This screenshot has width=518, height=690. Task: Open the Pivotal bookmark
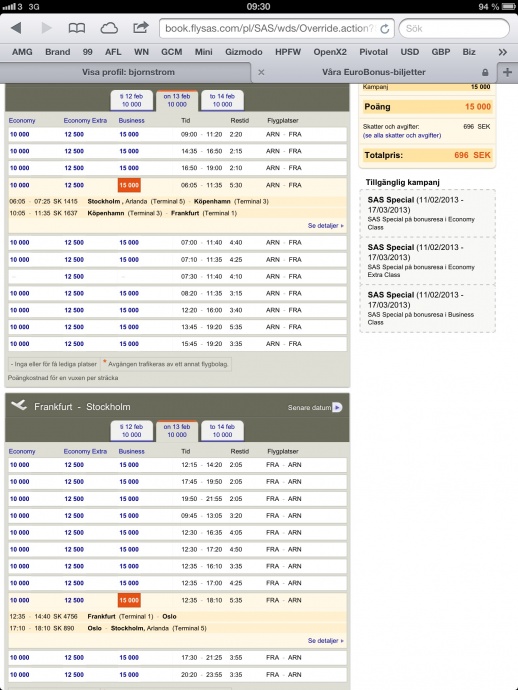click(x=373, y=52)
